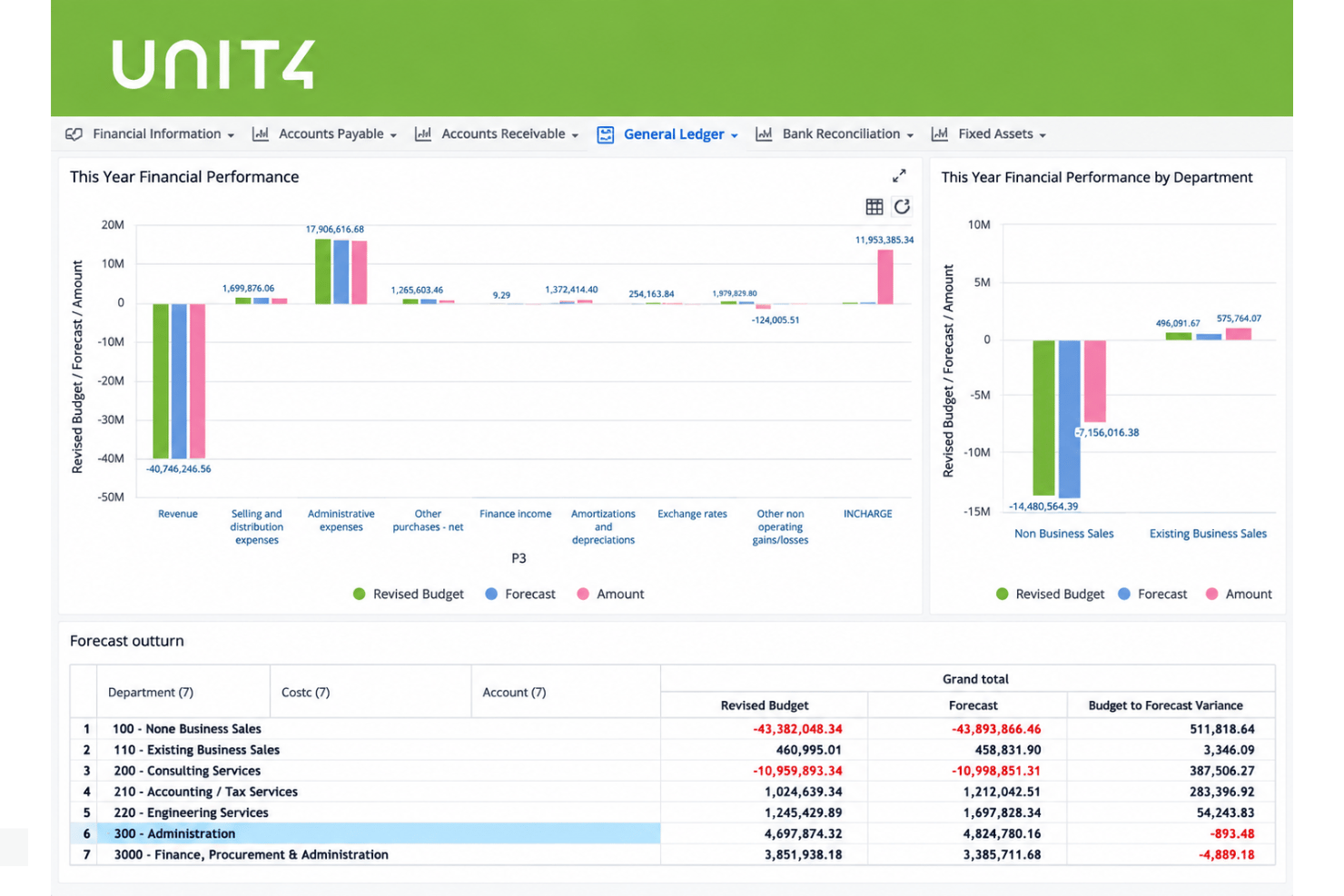This screenshot has height=896, width=1344.
Task: Open the Financial Information menu
Action: pyautogui.click(x=151, y=134)
